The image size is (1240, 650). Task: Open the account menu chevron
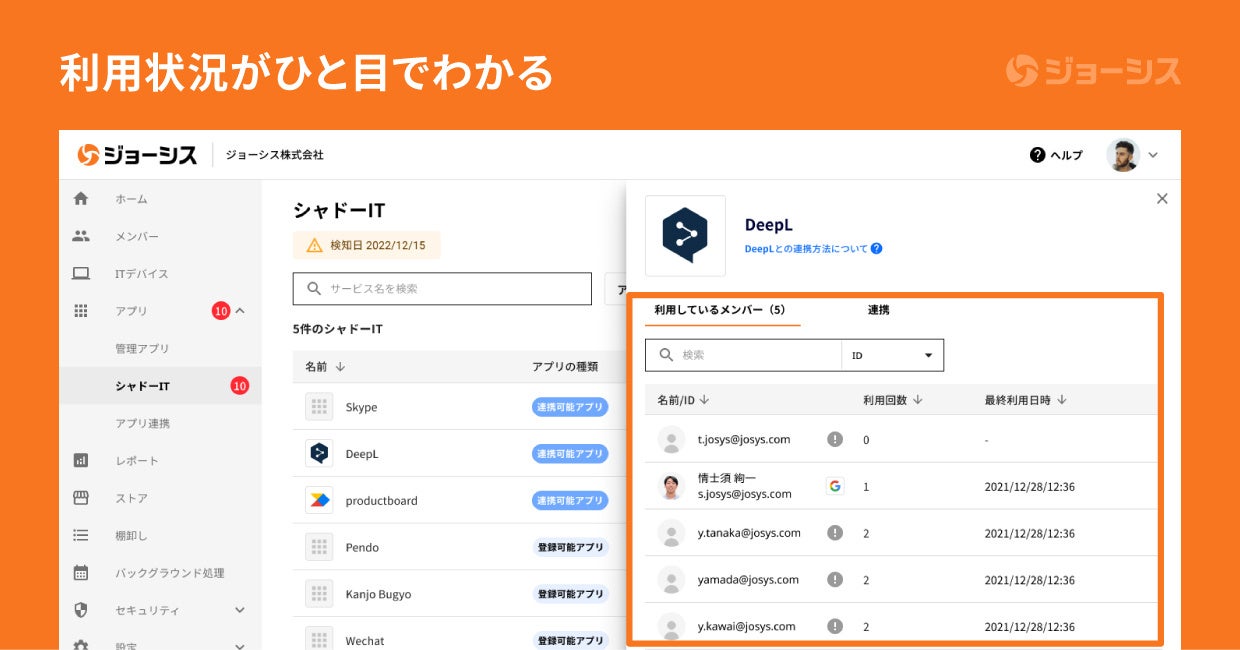pyautogui.click(x=1153, y=155)
